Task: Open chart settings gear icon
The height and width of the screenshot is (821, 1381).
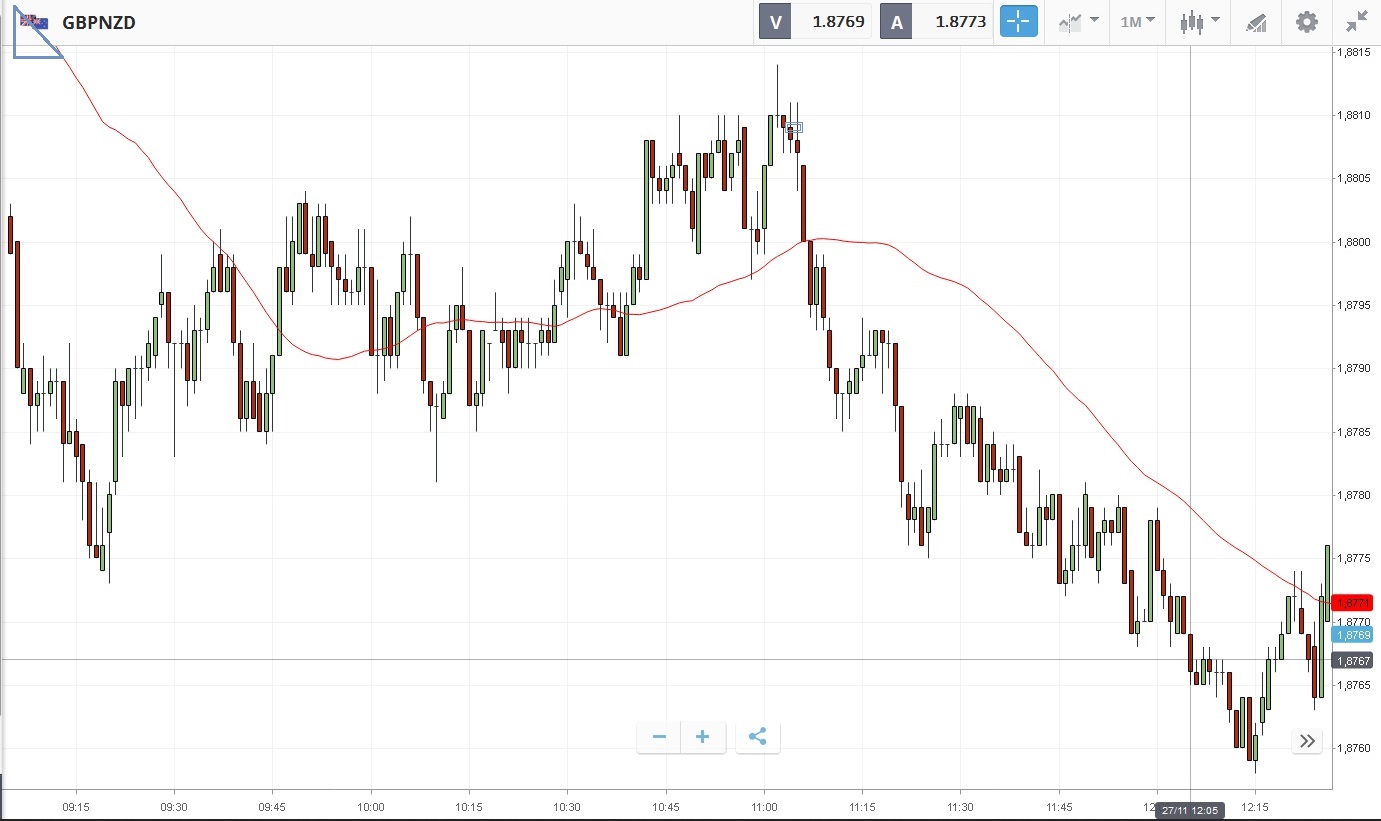Action: tap(1306, 22)
